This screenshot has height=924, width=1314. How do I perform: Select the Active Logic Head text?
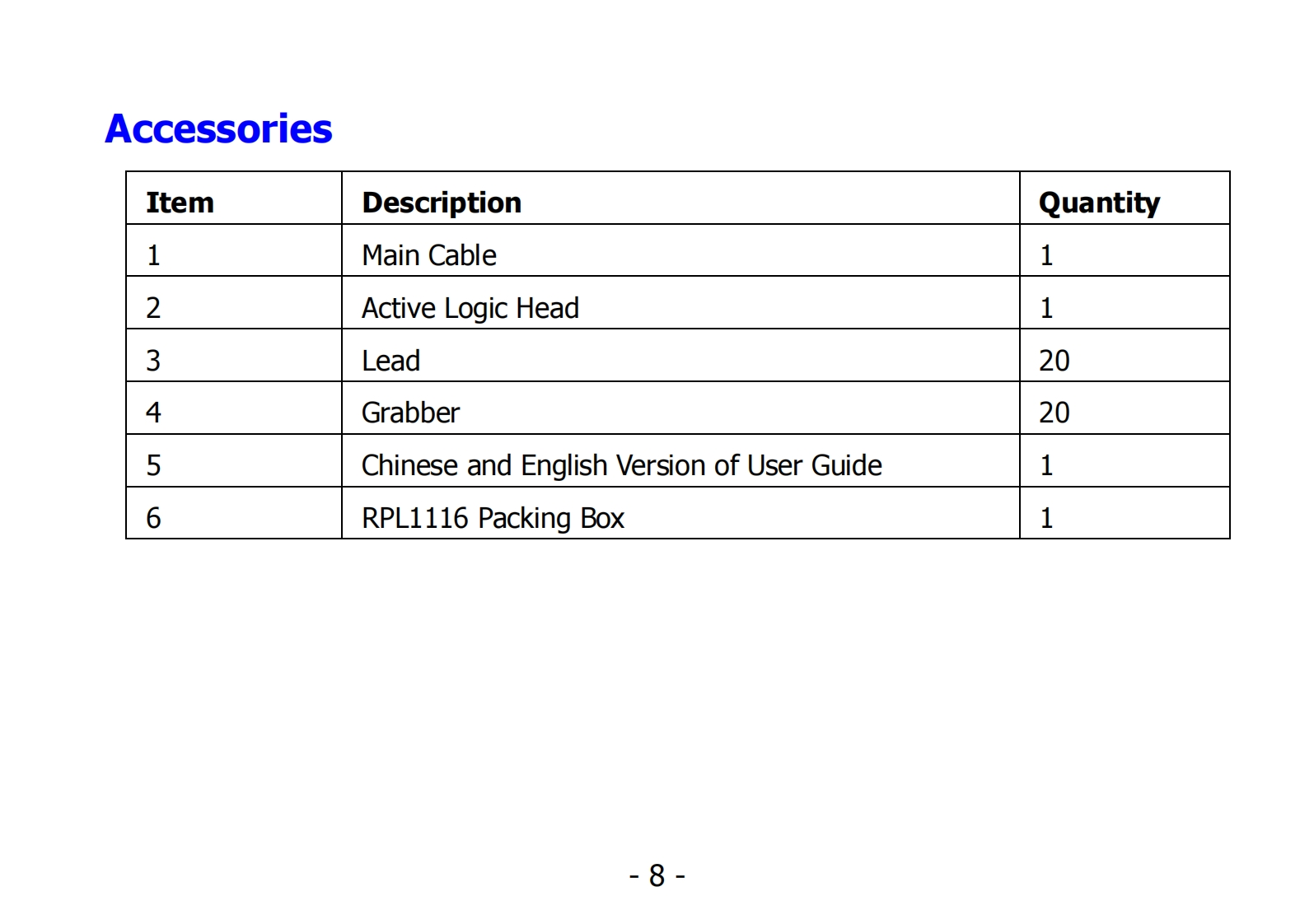(470, 308)
